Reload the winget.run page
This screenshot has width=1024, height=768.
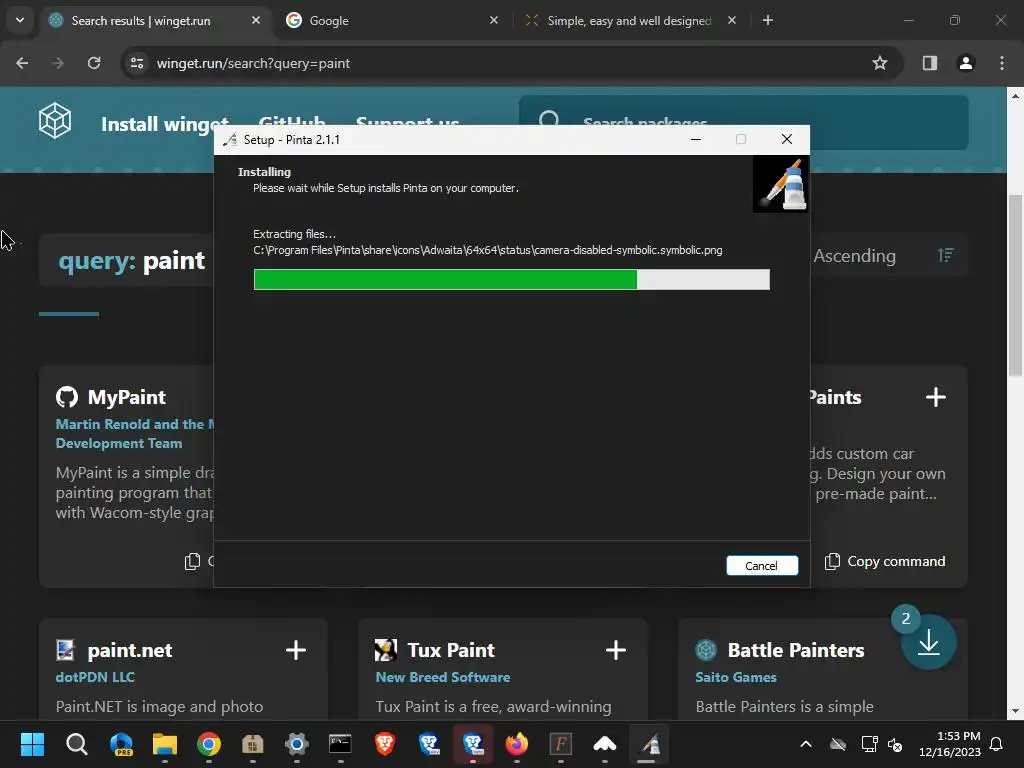(94, 63)
